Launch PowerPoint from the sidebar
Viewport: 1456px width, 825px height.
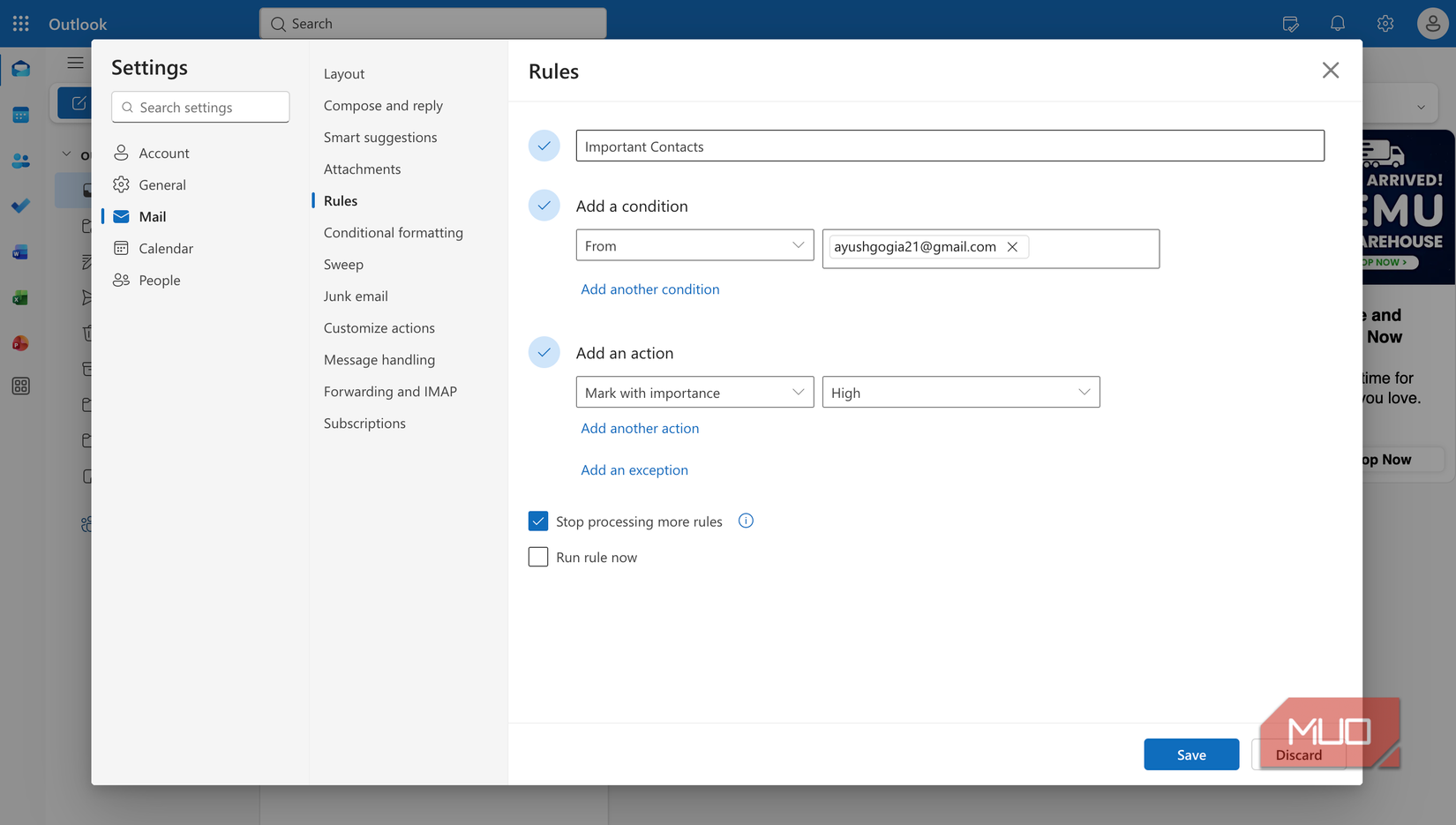(x=20, y=342)
